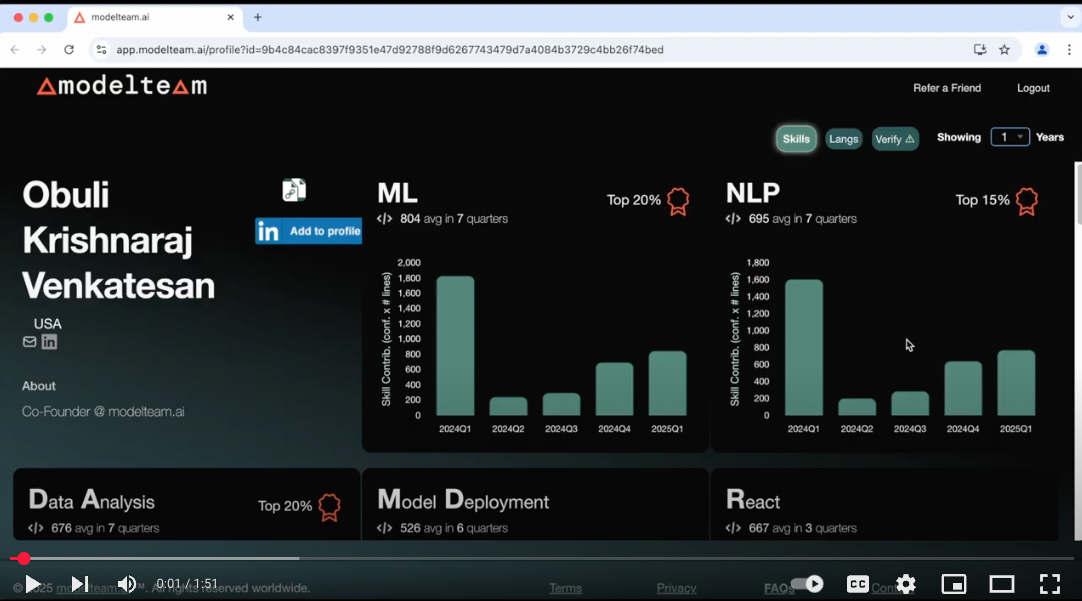The height and width of the screenshot is (601, 1082).
Task: Click the code icon beside NLP 695 avg
Action: point(733,219)
